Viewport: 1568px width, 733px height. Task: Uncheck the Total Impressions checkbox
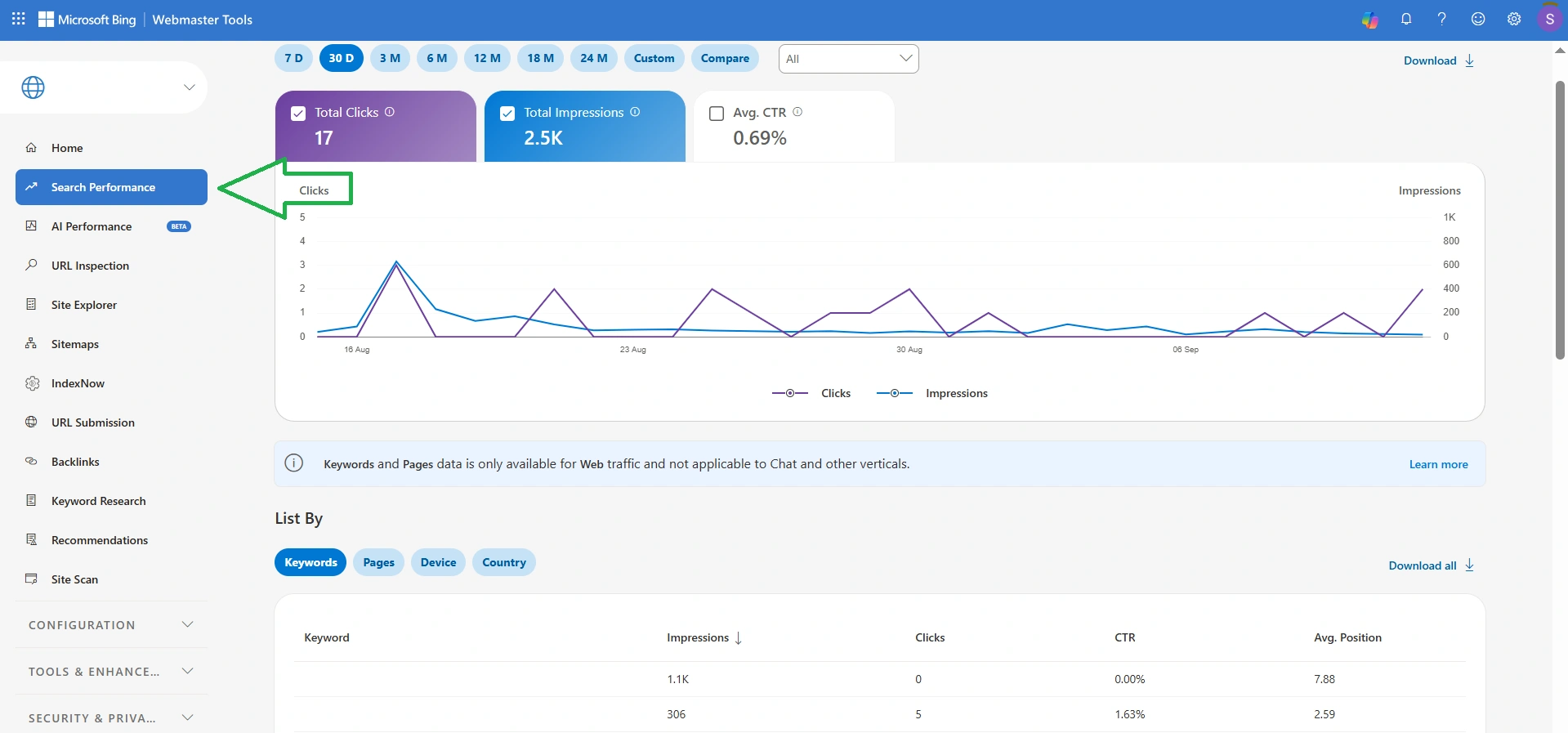(x=507, y=114)
